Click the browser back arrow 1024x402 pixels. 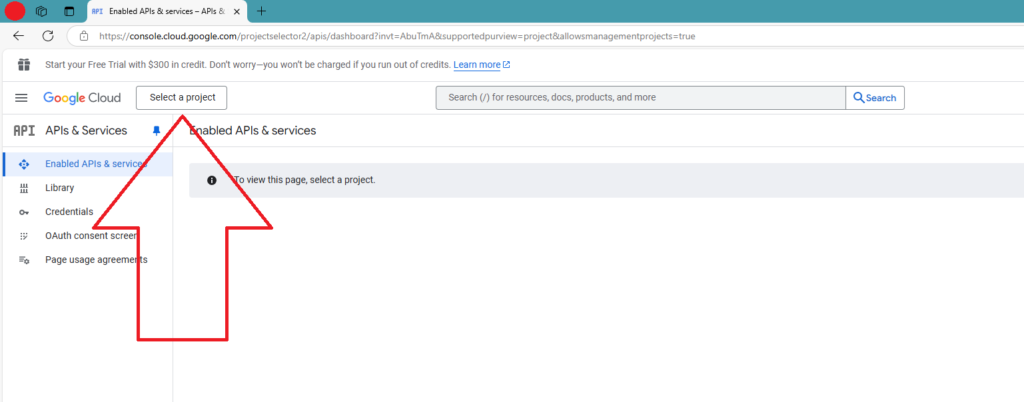coord(18,36)
